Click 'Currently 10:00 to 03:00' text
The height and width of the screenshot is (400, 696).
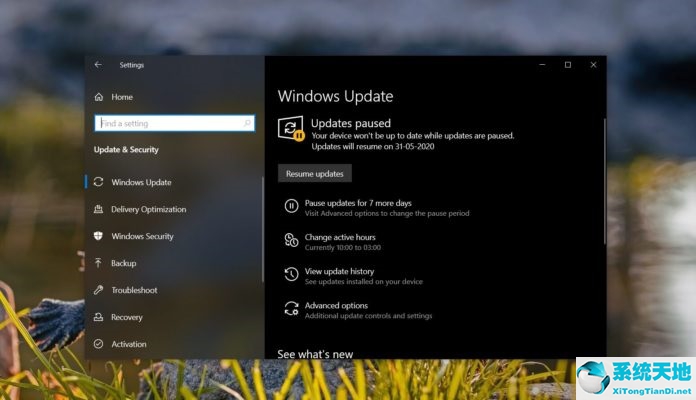[343, 247]
